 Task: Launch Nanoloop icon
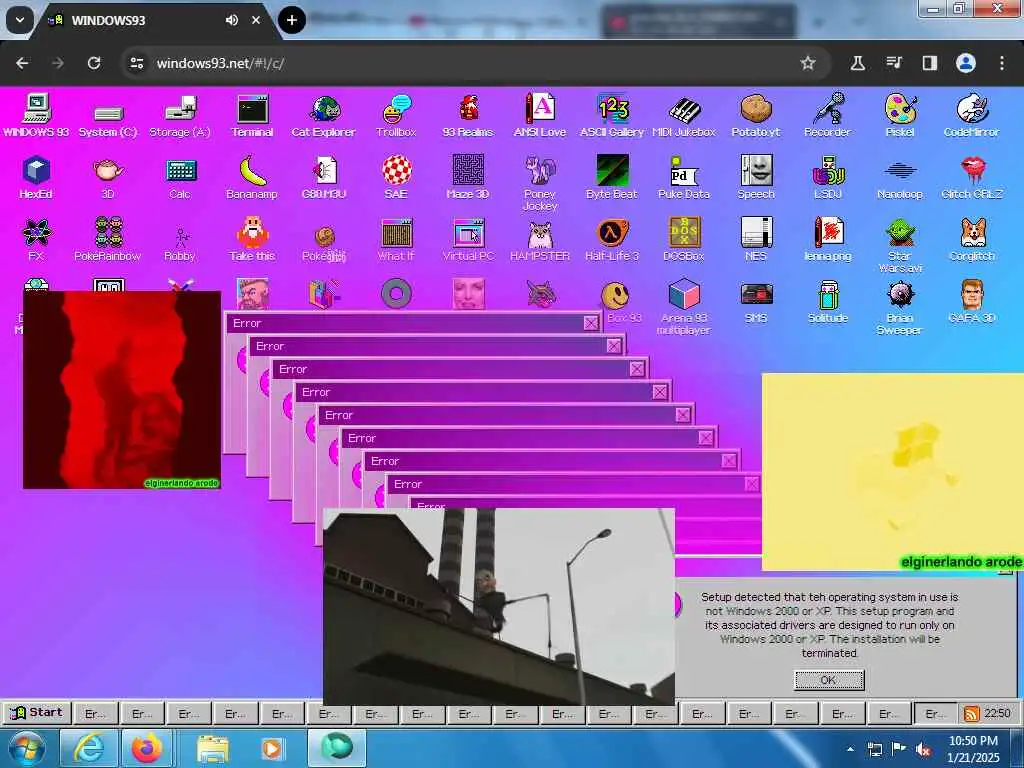[x=900, y=178]
